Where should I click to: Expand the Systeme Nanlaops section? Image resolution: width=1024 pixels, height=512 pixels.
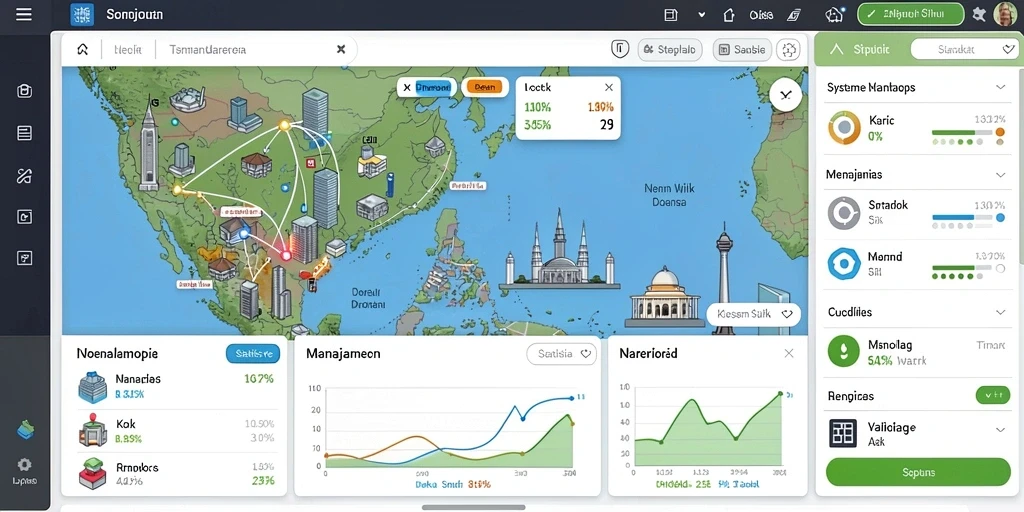click(1000, 87)
